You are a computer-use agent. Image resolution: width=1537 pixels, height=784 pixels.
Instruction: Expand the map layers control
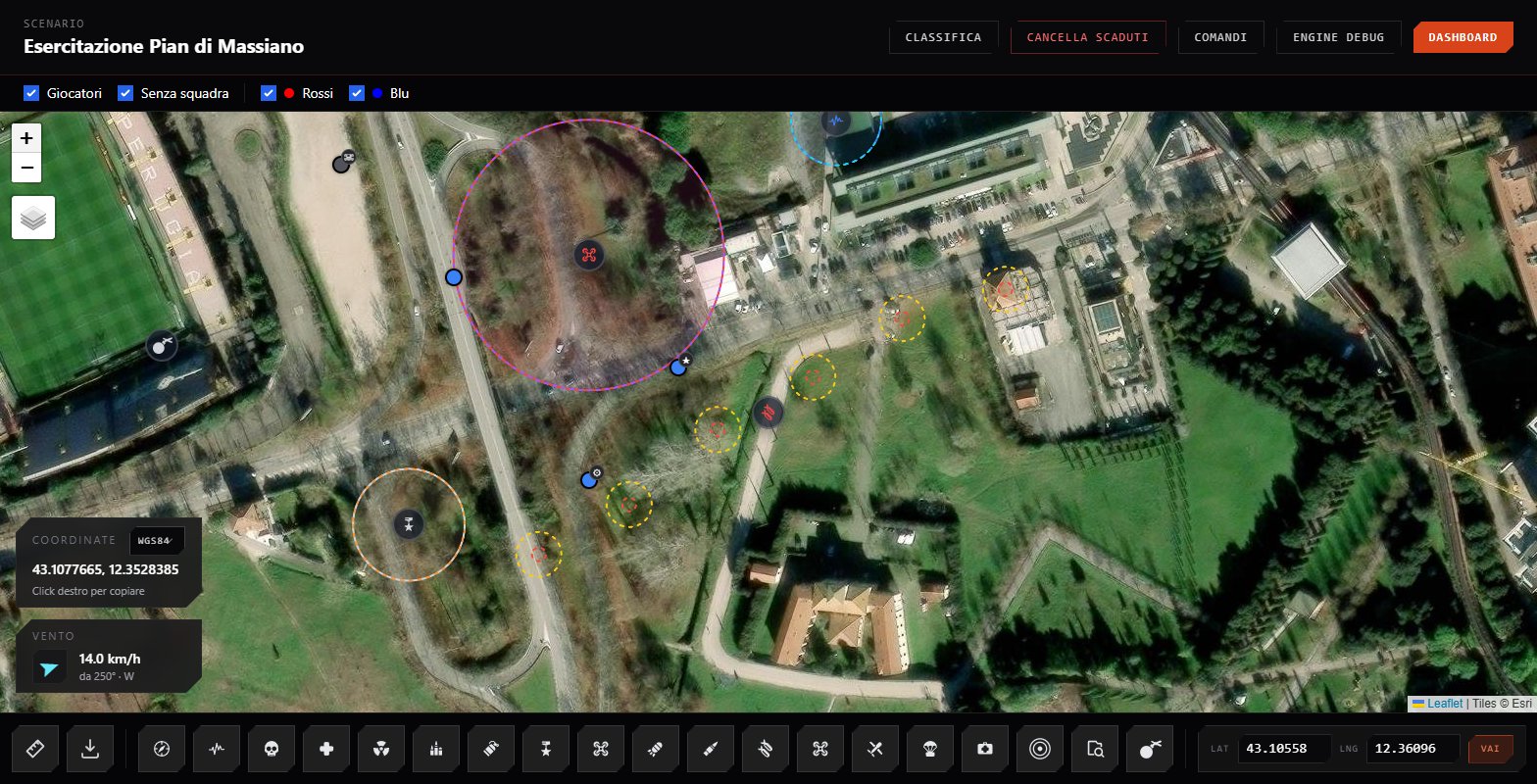(x=33, y=218)
